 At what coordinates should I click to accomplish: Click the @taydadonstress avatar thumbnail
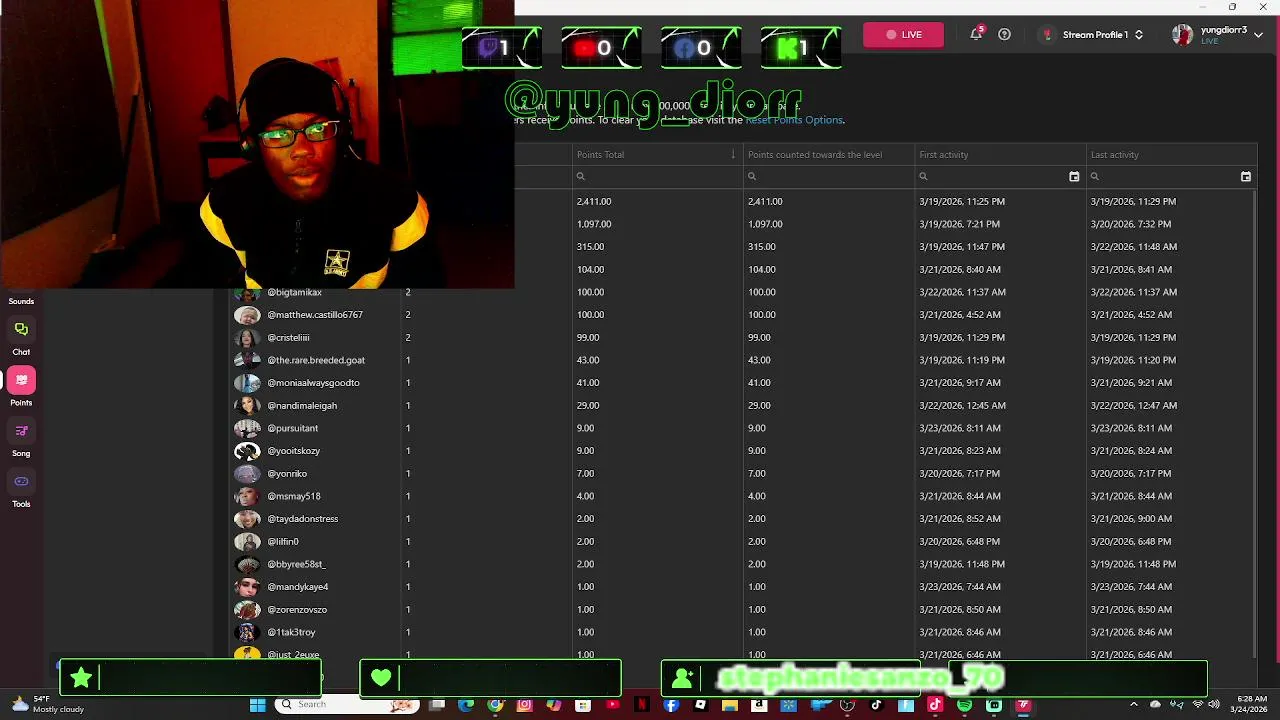click(x=247, y=519)
